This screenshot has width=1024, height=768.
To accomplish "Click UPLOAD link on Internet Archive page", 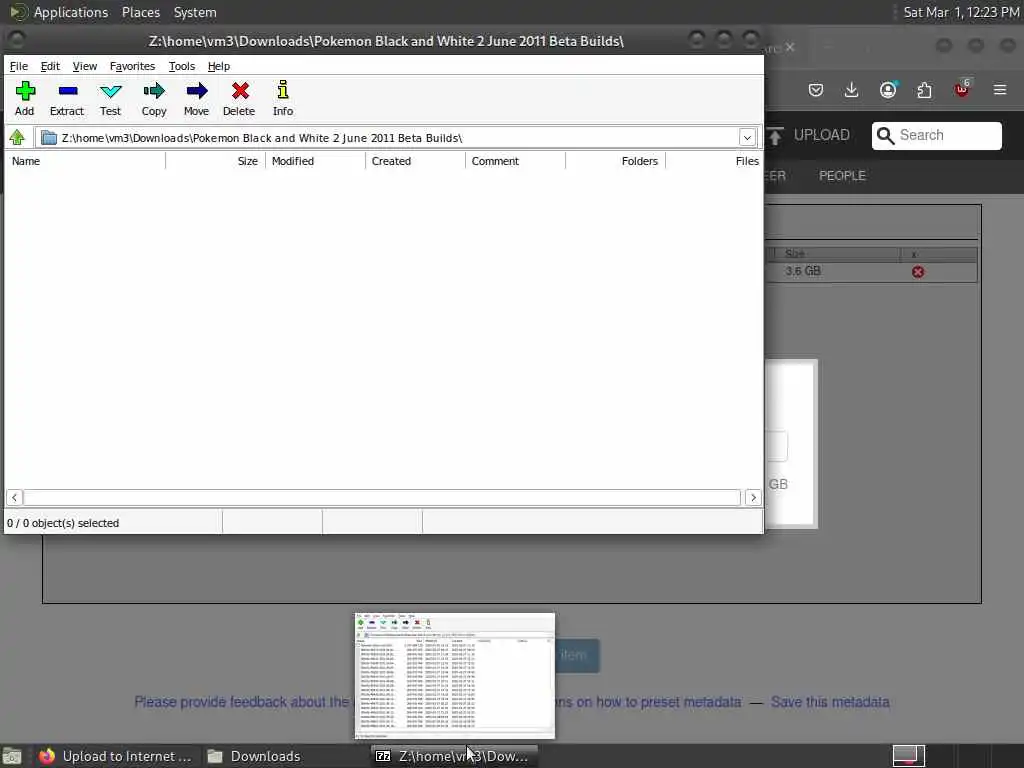I will pos(822,135).
